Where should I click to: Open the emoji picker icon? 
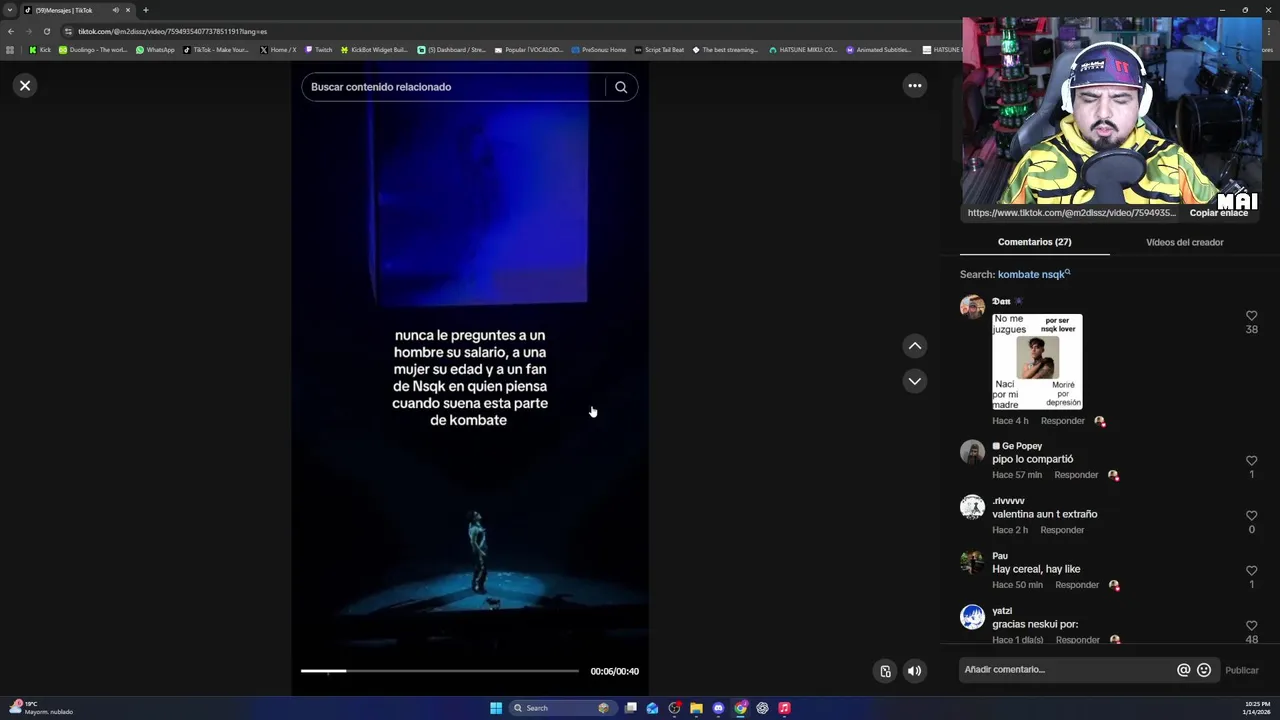[x=1204, y=670]
